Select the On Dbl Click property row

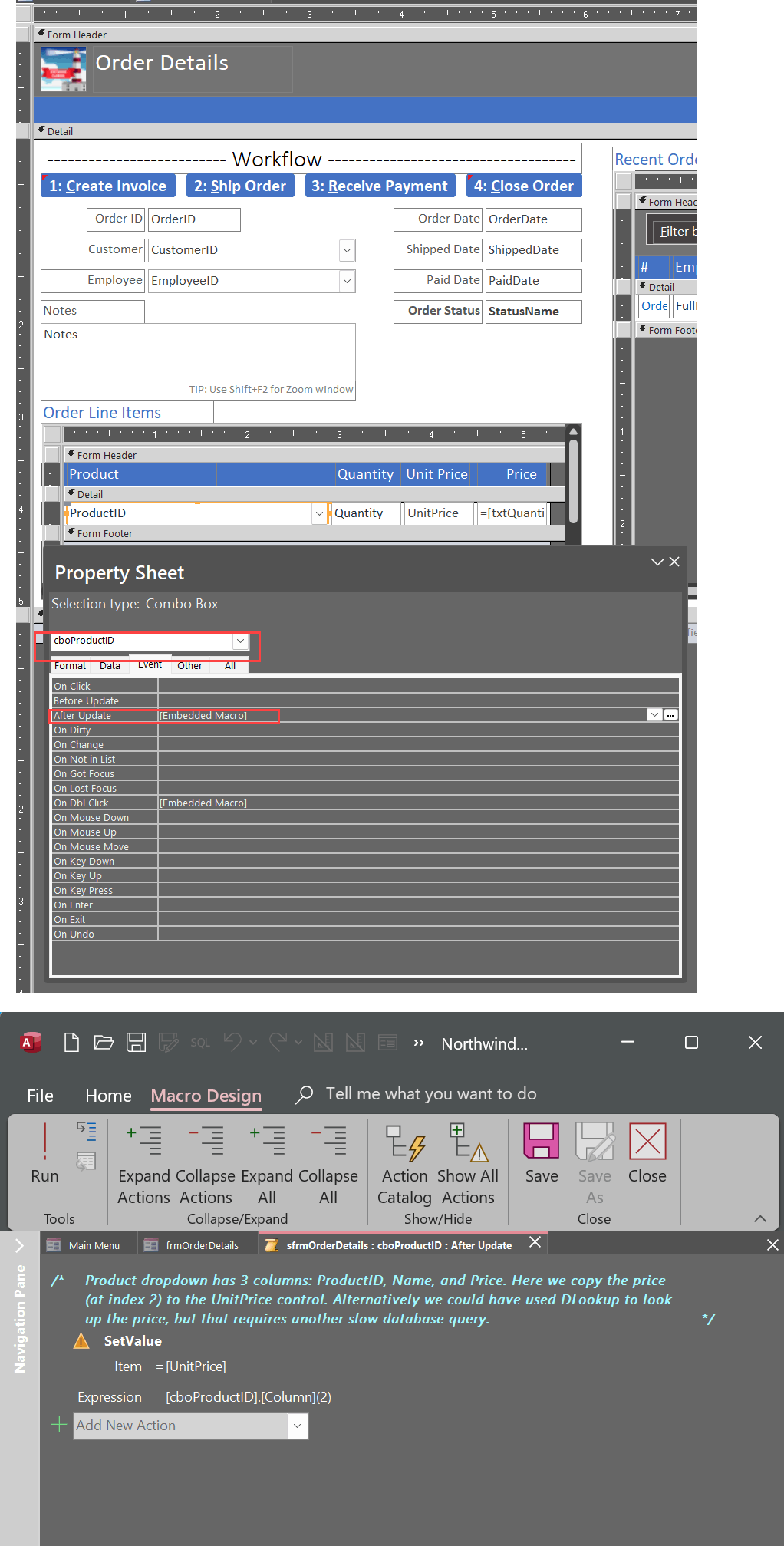tap(365, 803)
